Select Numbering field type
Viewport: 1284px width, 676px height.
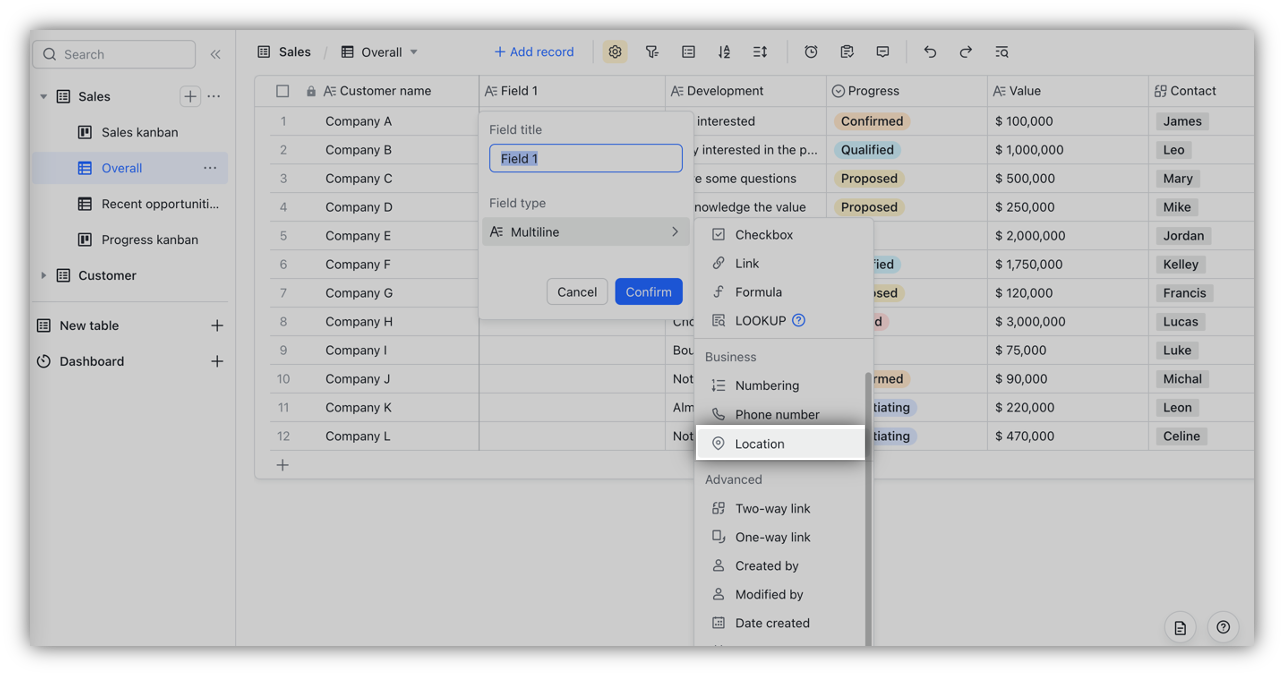coord(783,385)
